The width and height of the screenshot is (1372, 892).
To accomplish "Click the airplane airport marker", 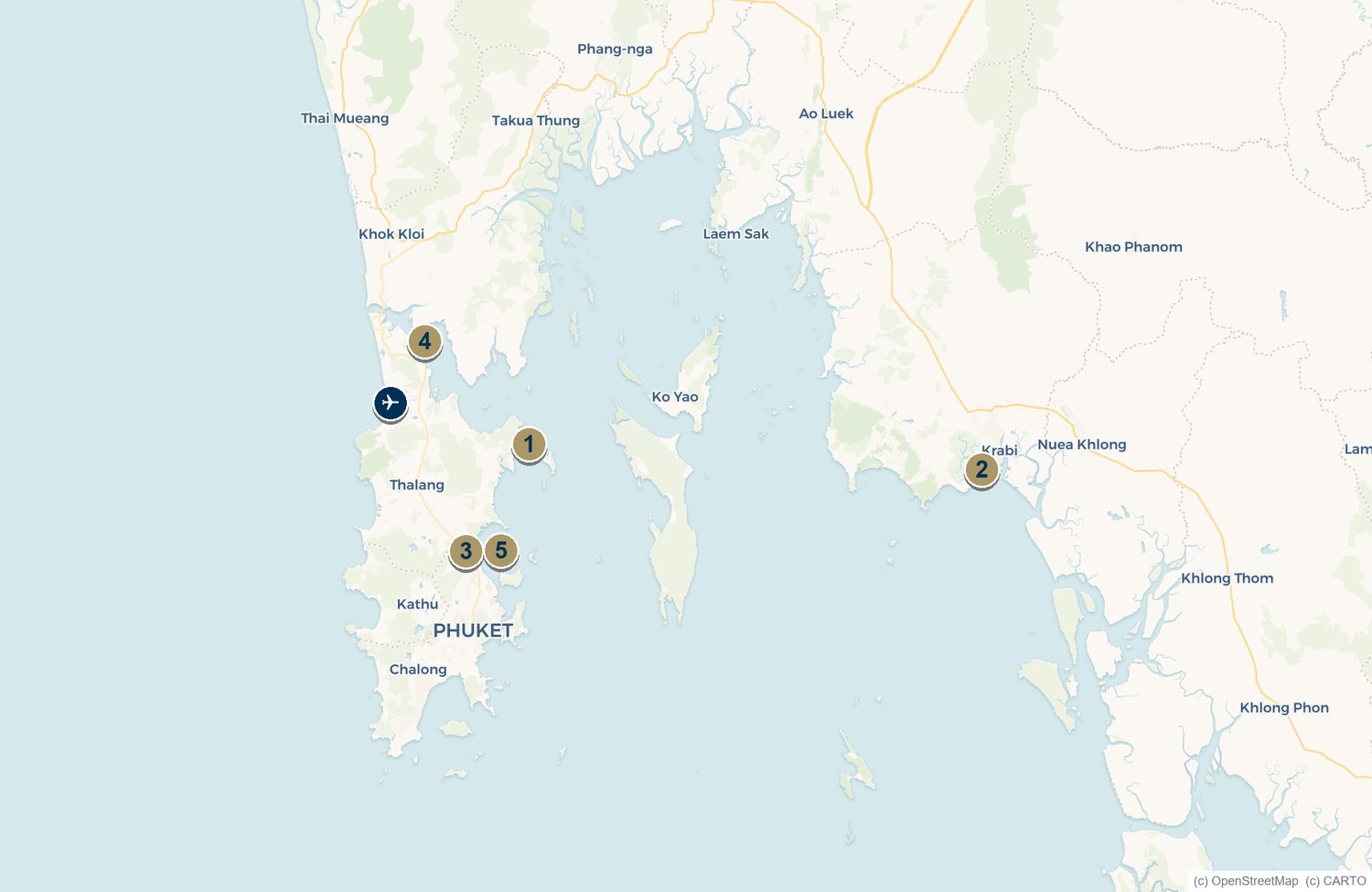I will pos(391,403).
